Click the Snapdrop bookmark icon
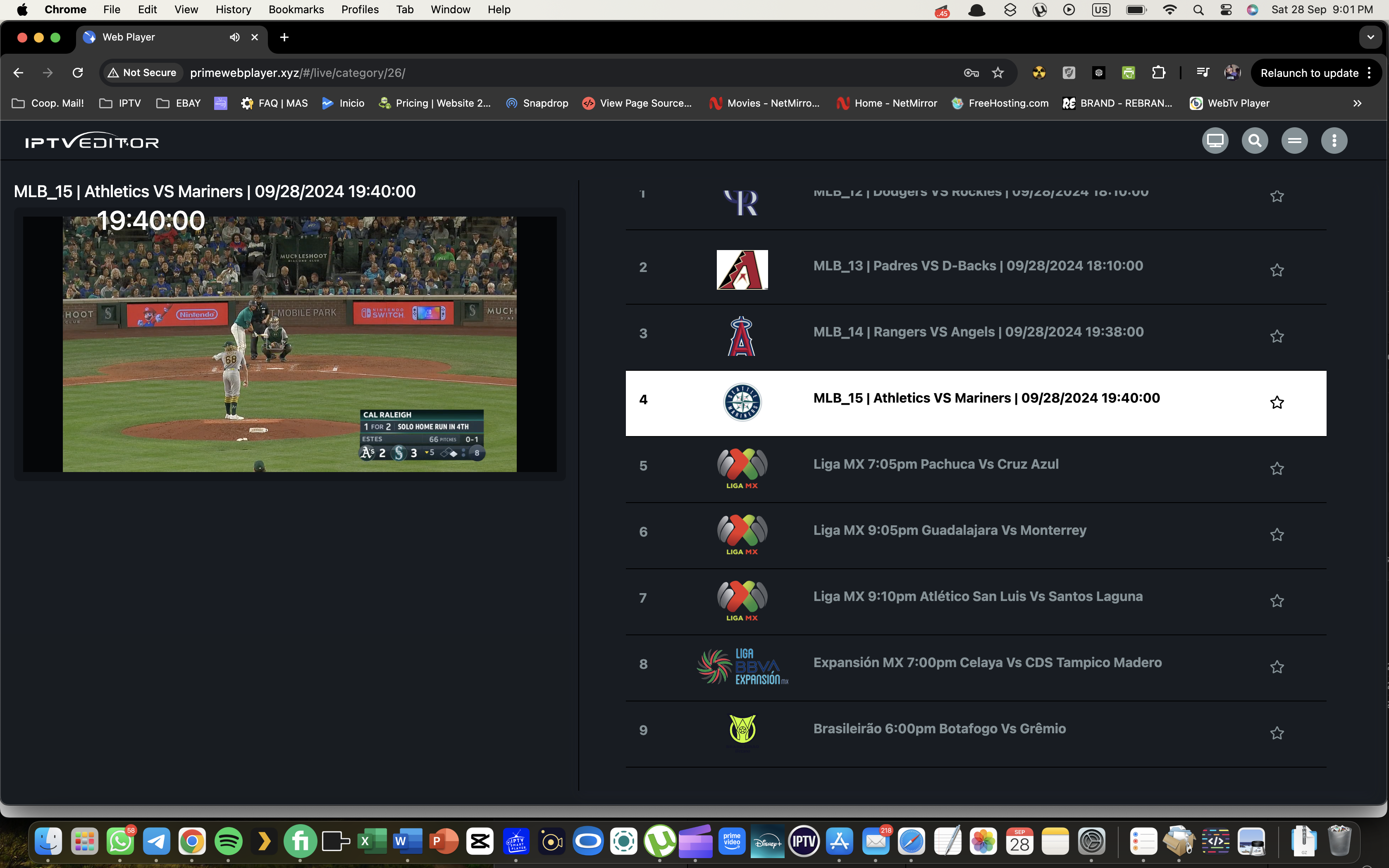 pyautogui.click(x=511, y=103)
